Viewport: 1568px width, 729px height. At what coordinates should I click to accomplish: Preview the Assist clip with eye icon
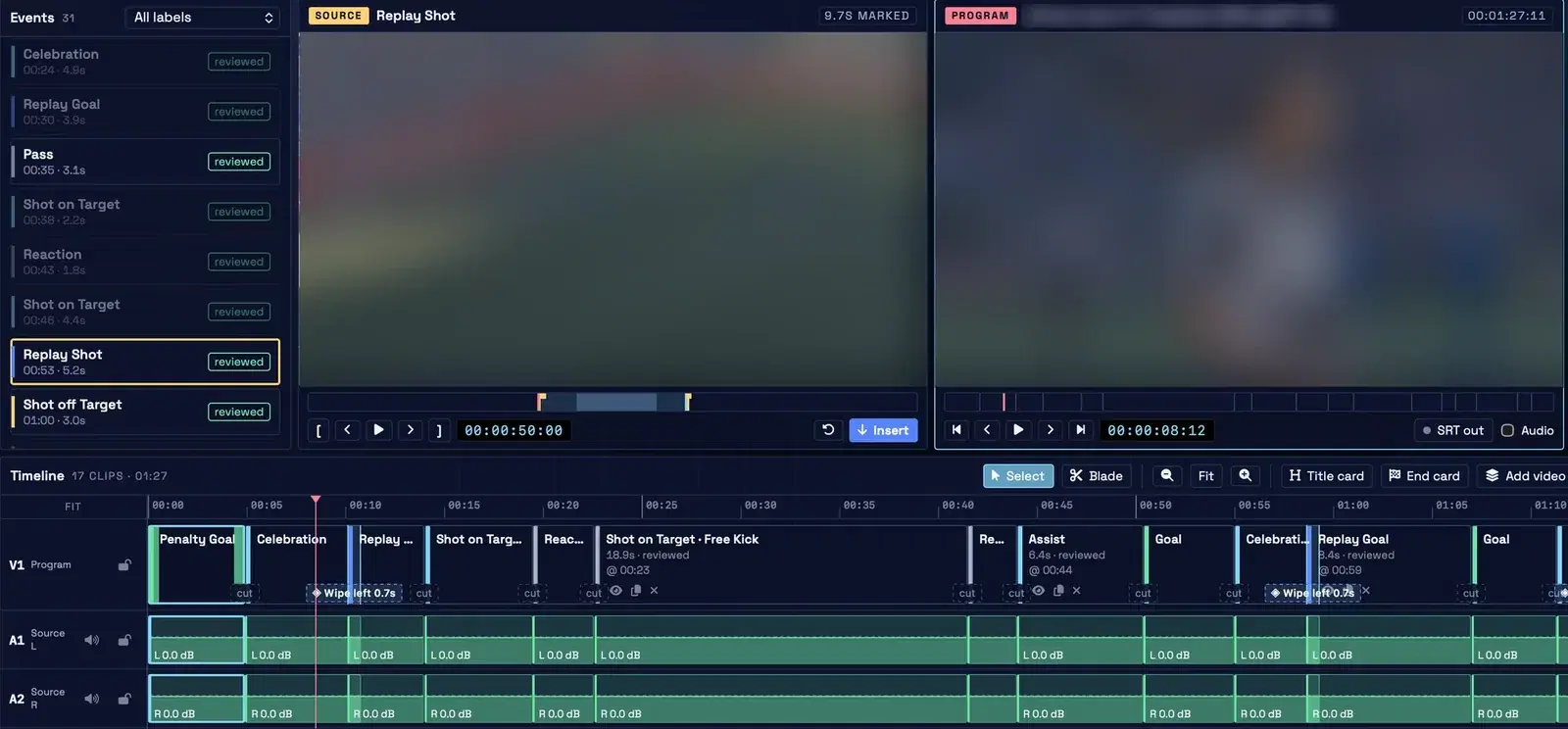(1038, 591)
